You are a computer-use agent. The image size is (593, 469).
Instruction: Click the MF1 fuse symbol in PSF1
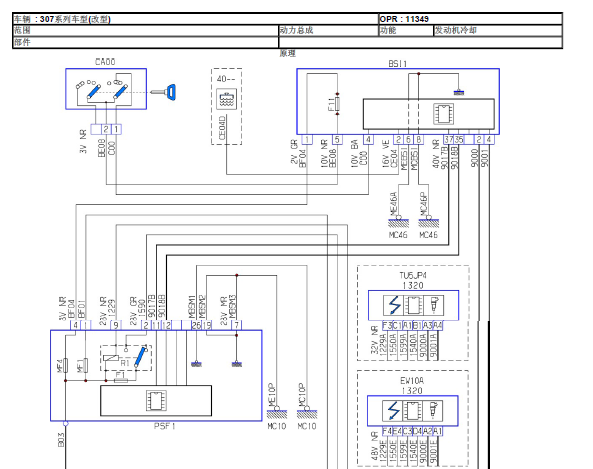coord(85,365)
